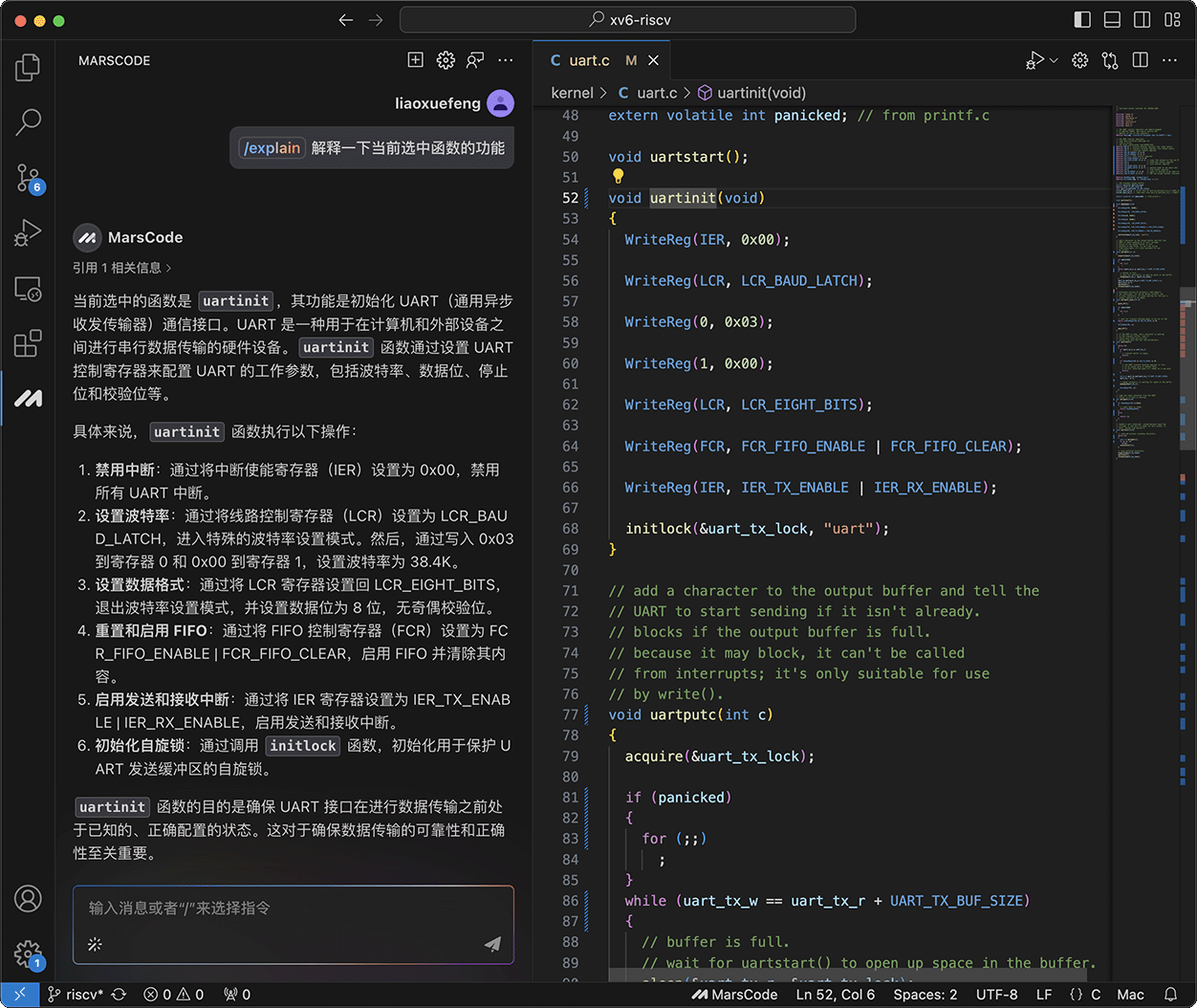Open run button dropdown arrow
1197x1008 pixels.
pyautogui.click(x=1054, y=60)
